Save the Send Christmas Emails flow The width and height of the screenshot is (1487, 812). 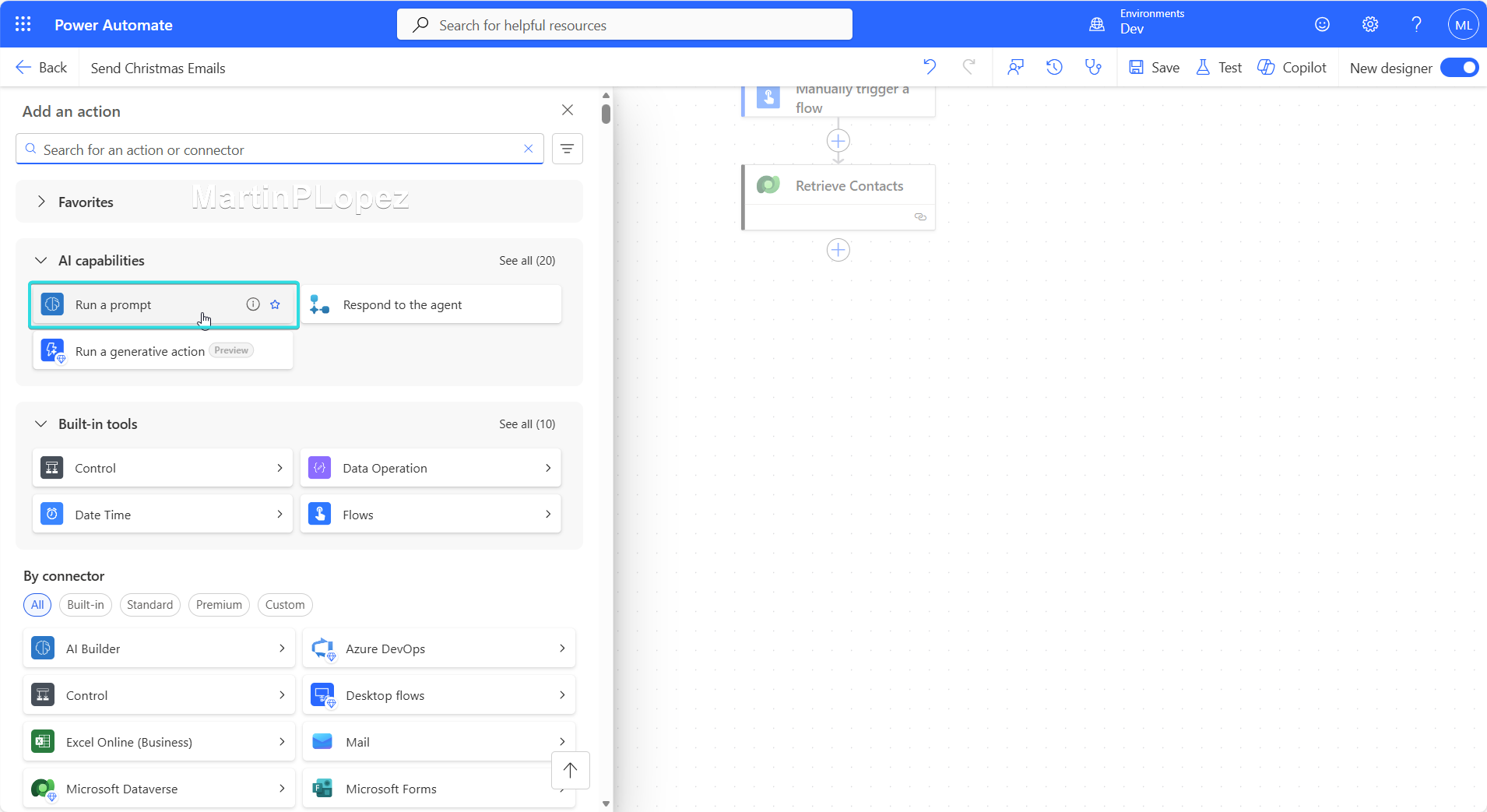[x=1154, y=68]
